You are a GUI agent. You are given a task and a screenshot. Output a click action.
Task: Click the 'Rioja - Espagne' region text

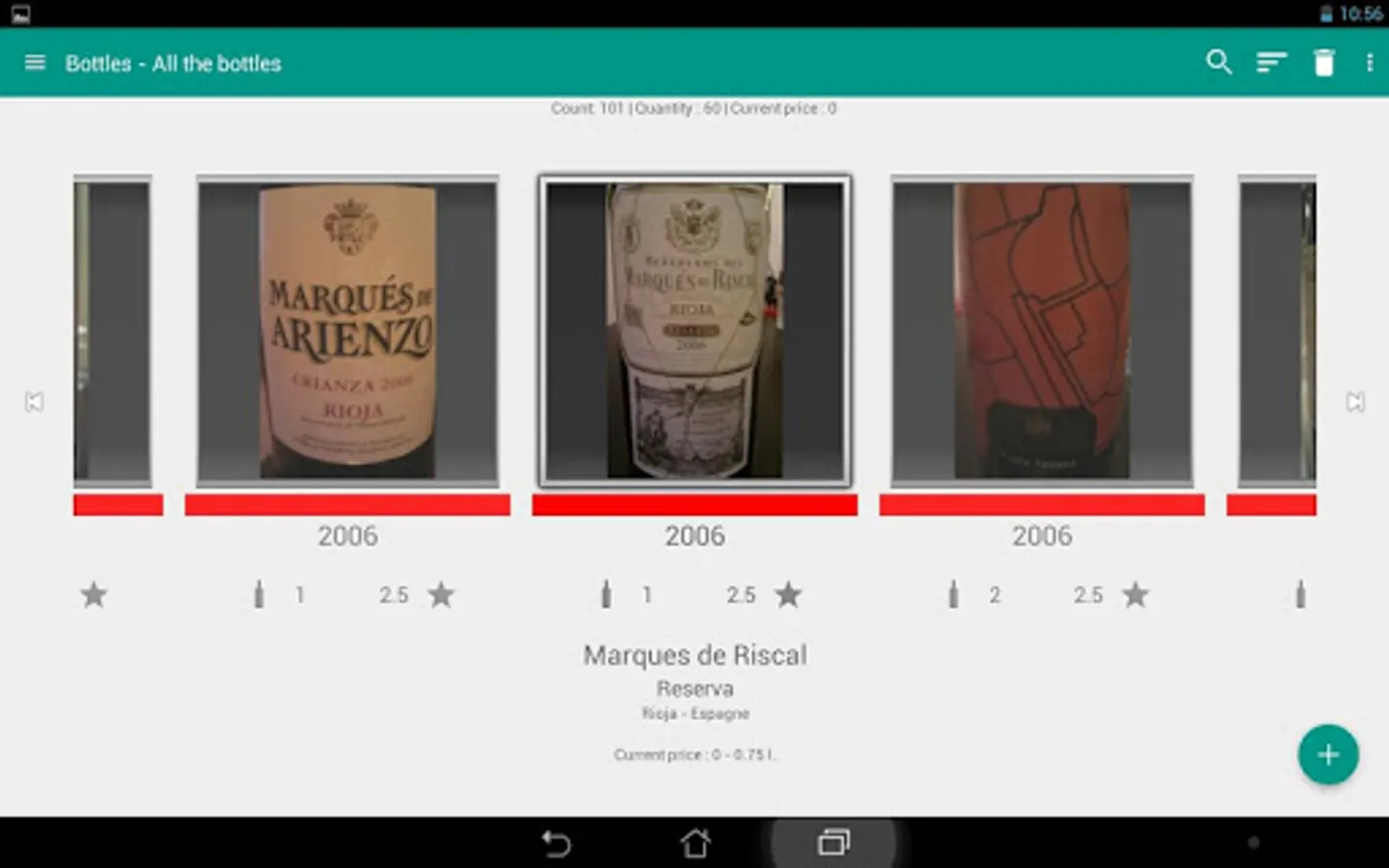[694, 714]
